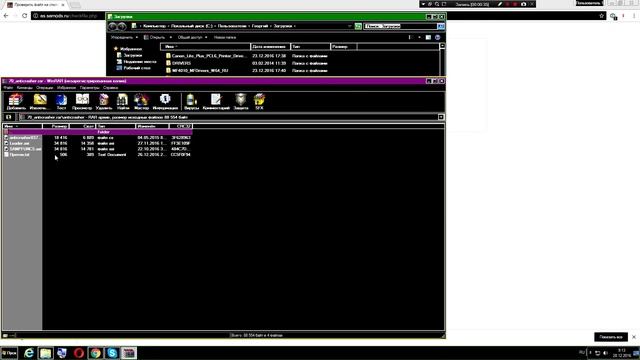
Task: Open the WinRAR Файл menu
Action: click(8, 88)
